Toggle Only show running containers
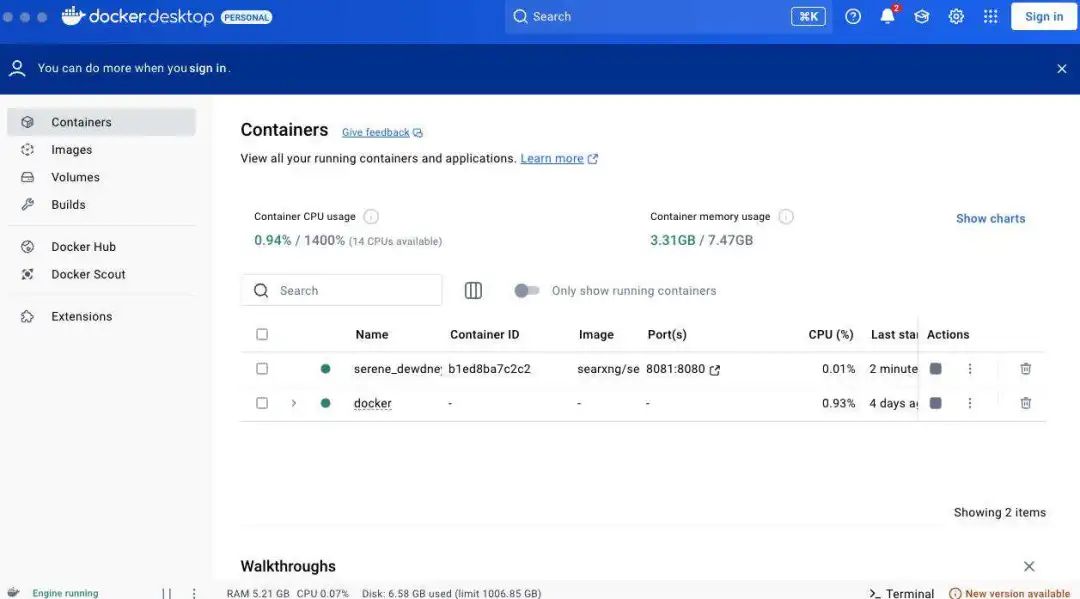Viewport: 1080px width, 599px height. coord(527,291)
